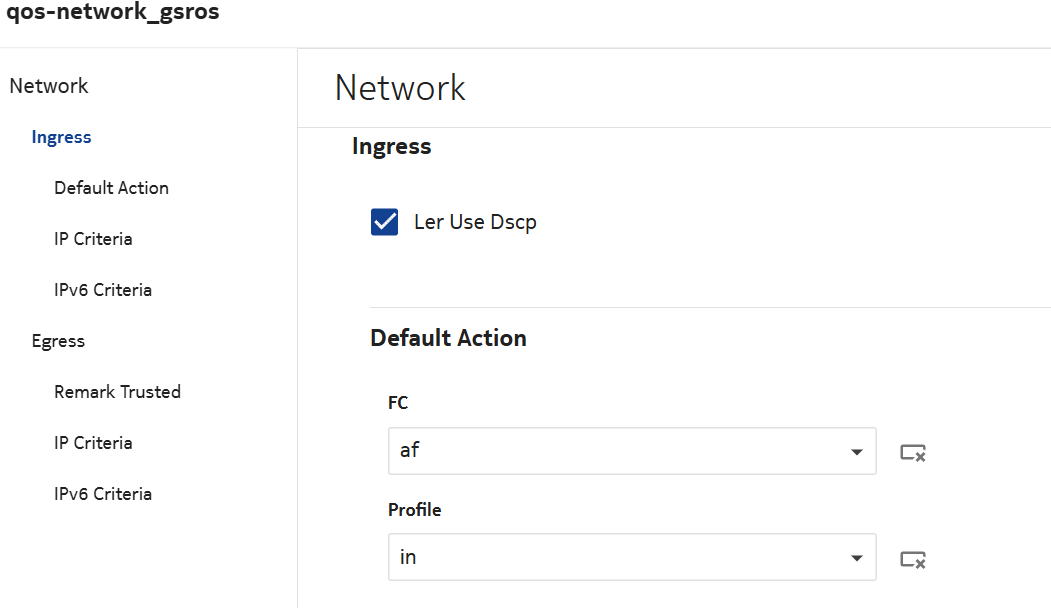Open IPv6 Criteria under Egress

coord(103,494)
